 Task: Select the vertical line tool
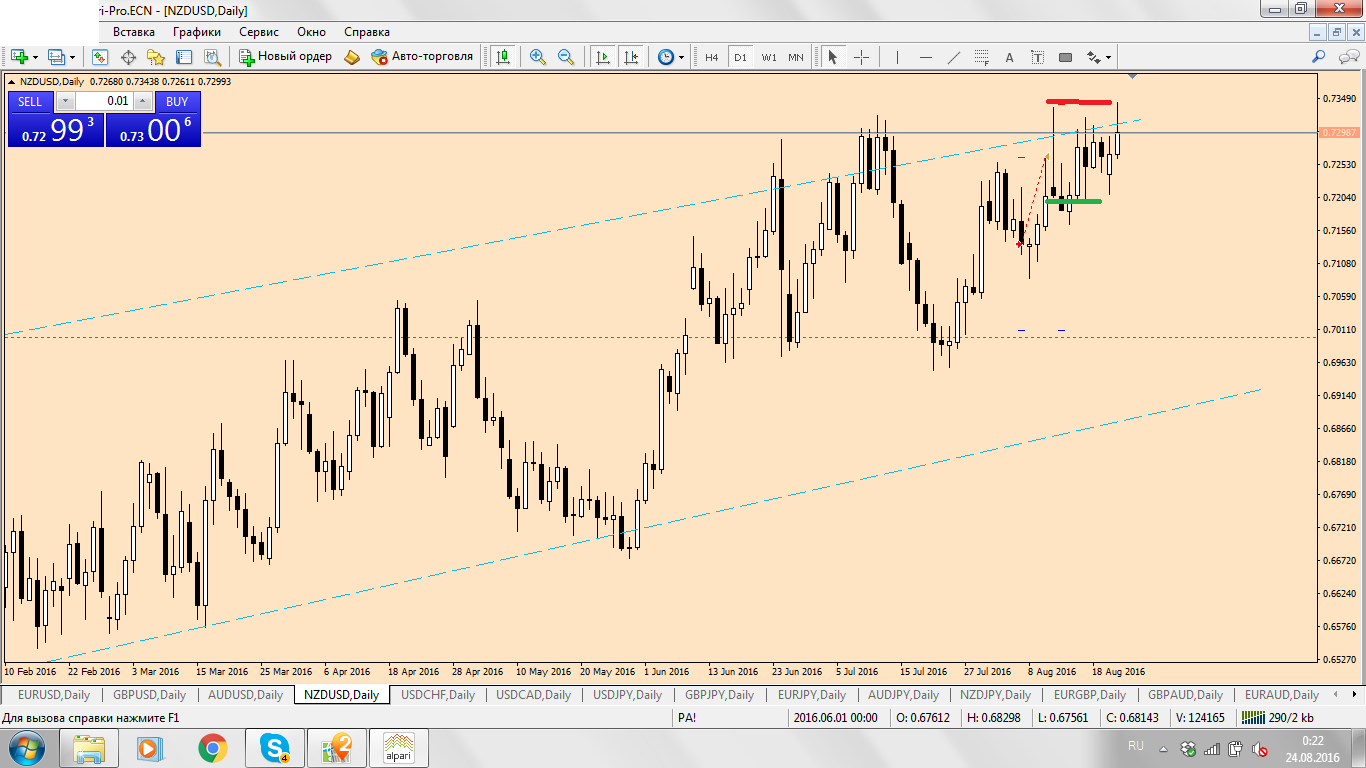897,57
